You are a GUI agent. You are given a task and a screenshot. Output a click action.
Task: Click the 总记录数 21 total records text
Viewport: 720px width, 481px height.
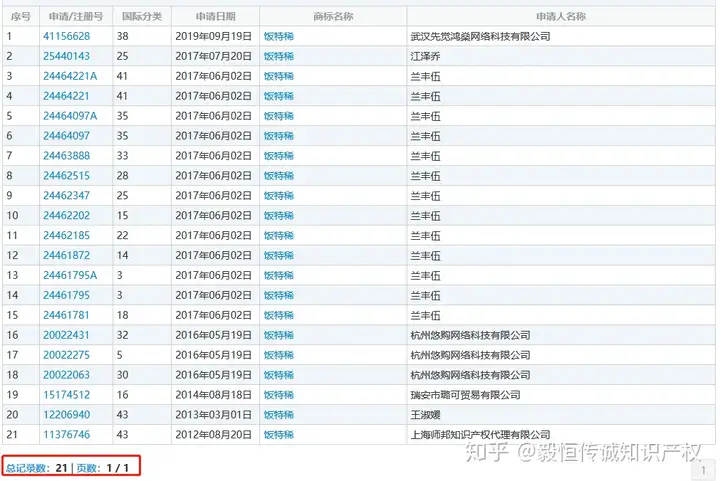click(x=37, y=468)
